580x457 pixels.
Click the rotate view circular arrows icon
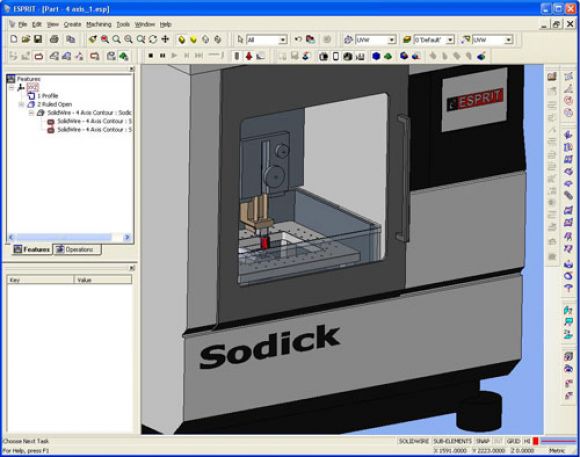click(x=153, y=39)
